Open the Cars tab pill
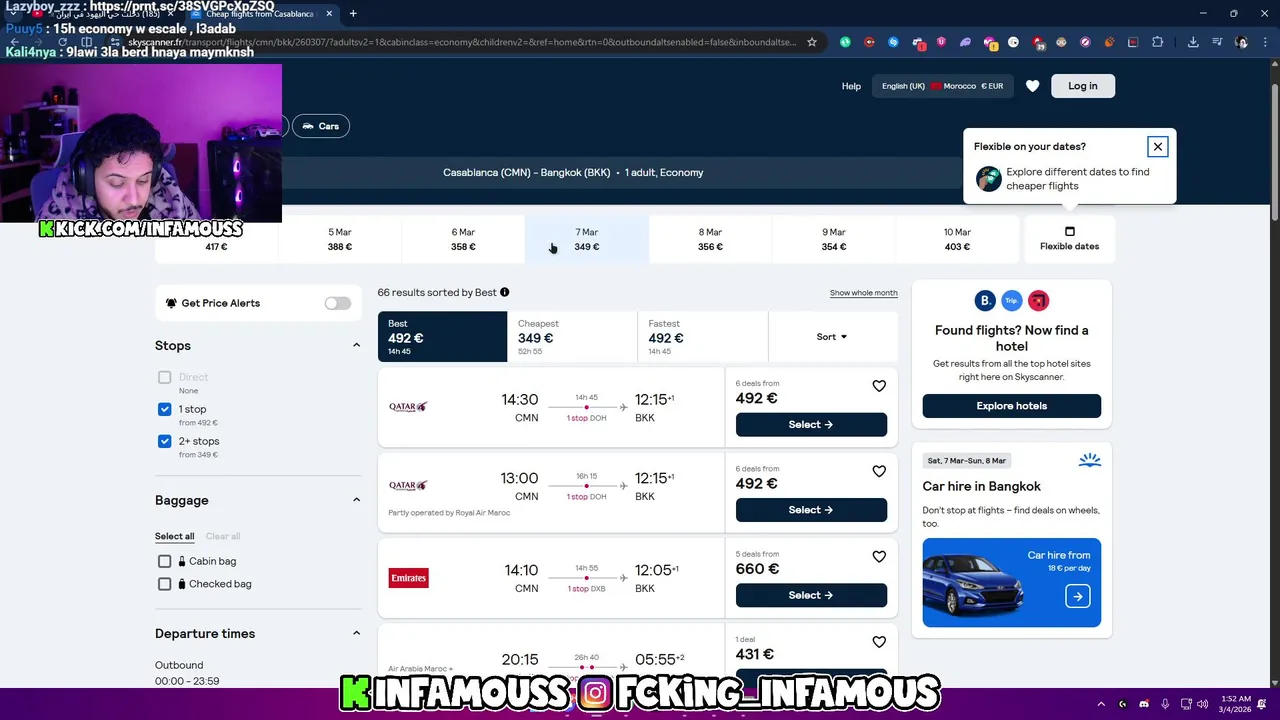 [320, 126]
